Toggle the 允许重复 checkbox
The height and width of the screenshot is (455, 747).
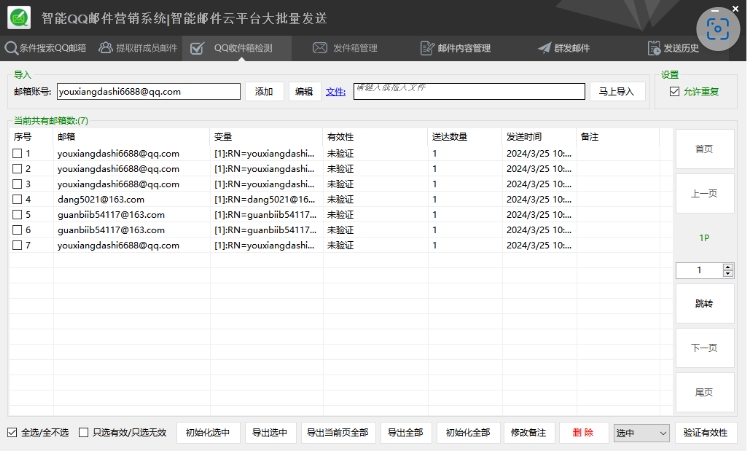[674, 91]
